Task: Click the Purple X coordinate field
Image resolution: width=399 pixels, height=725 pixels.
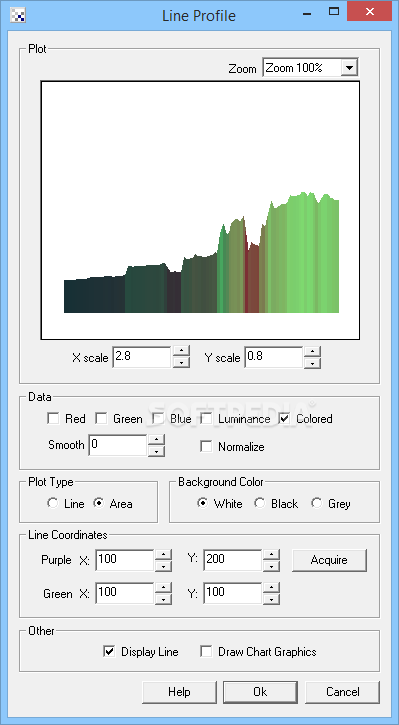Action: tap(125, 560)
